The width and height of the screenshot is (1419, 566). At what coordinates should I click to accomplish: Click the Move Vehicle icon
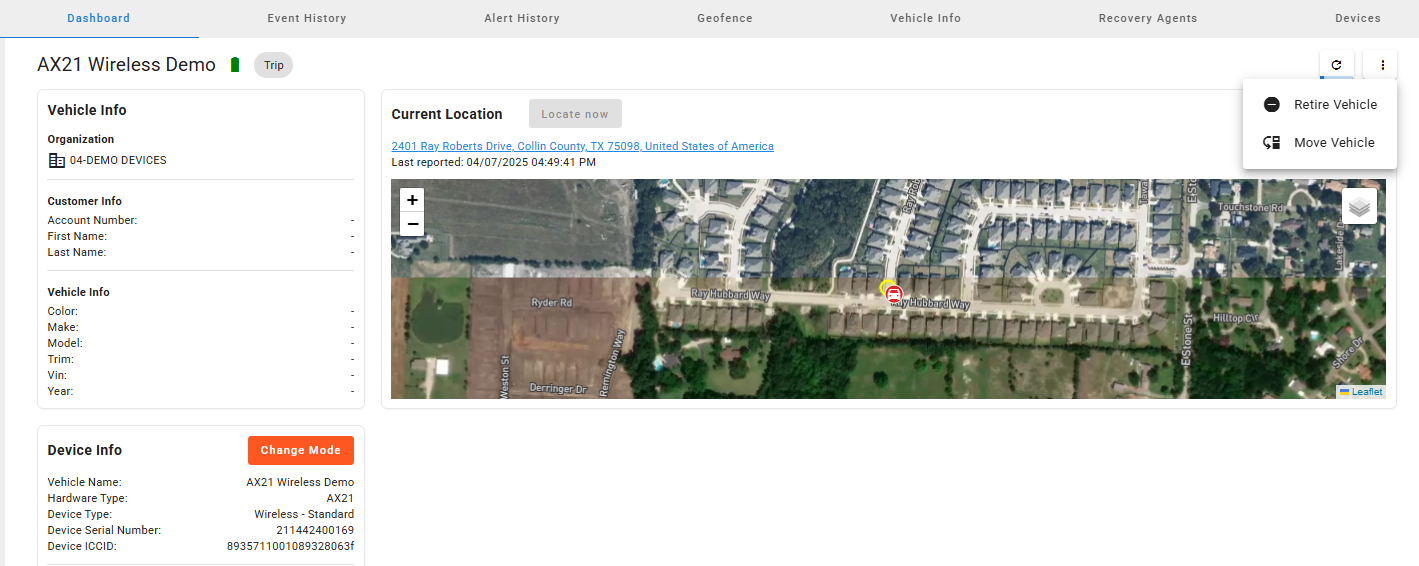pos(1272,143)
